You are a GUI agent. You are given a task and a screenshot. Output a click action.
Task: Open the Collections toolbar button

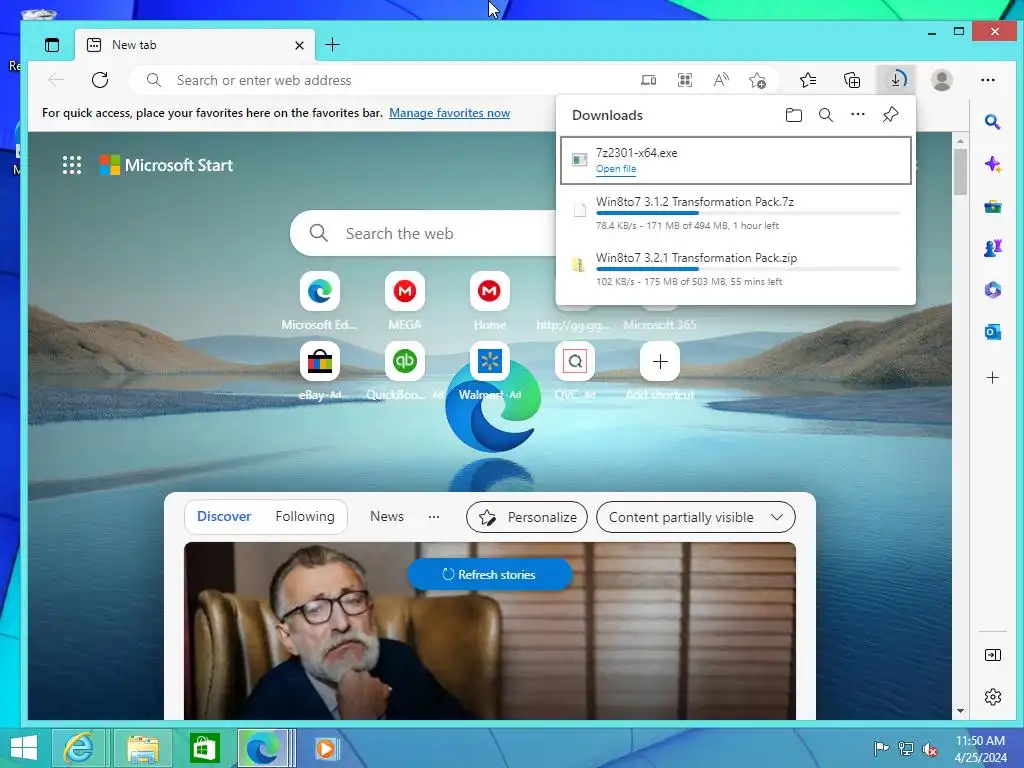coord(852,80)
